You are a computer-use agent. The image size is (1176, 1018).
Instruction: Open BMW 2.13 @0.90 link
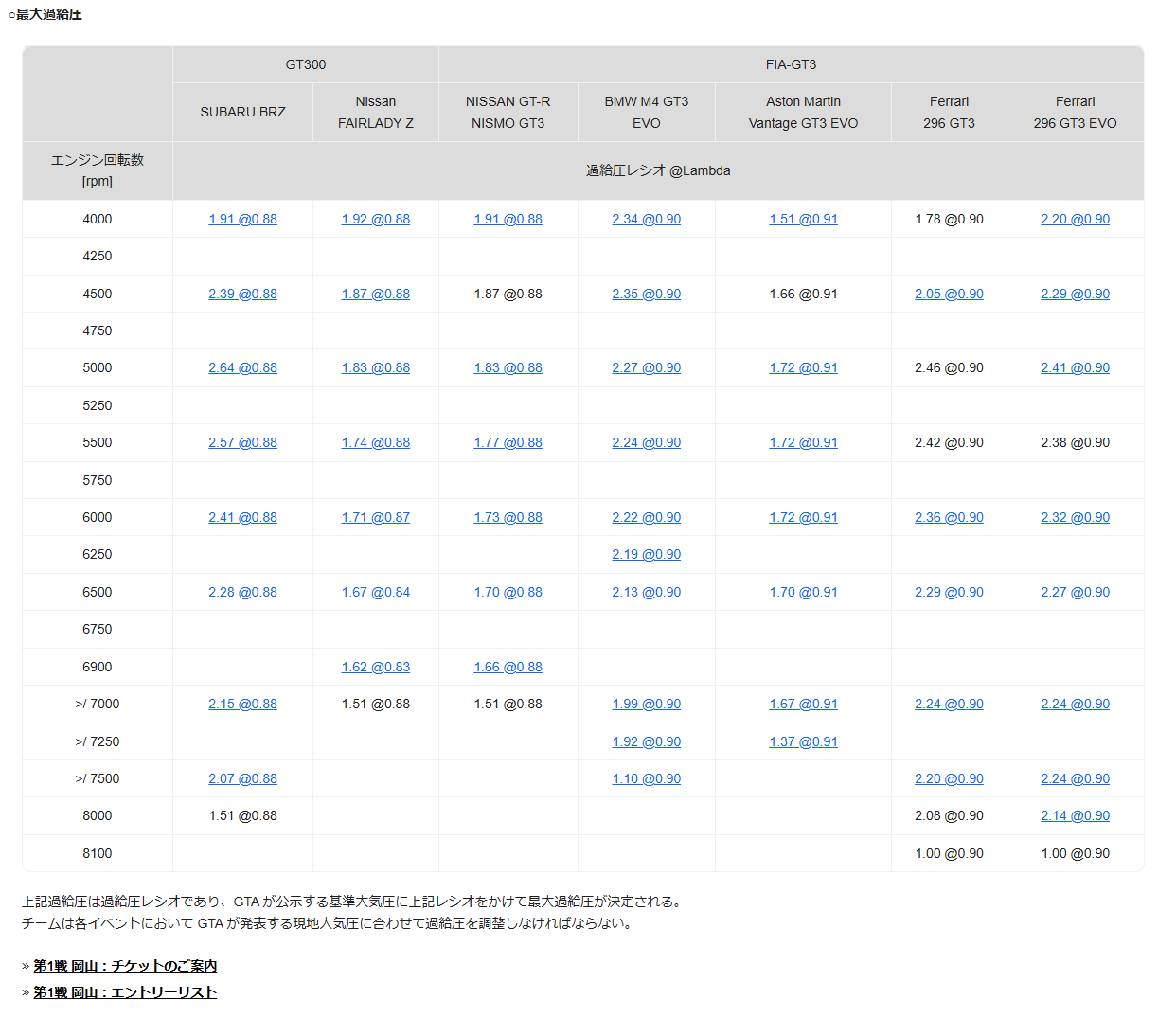(x=647, y=592)
